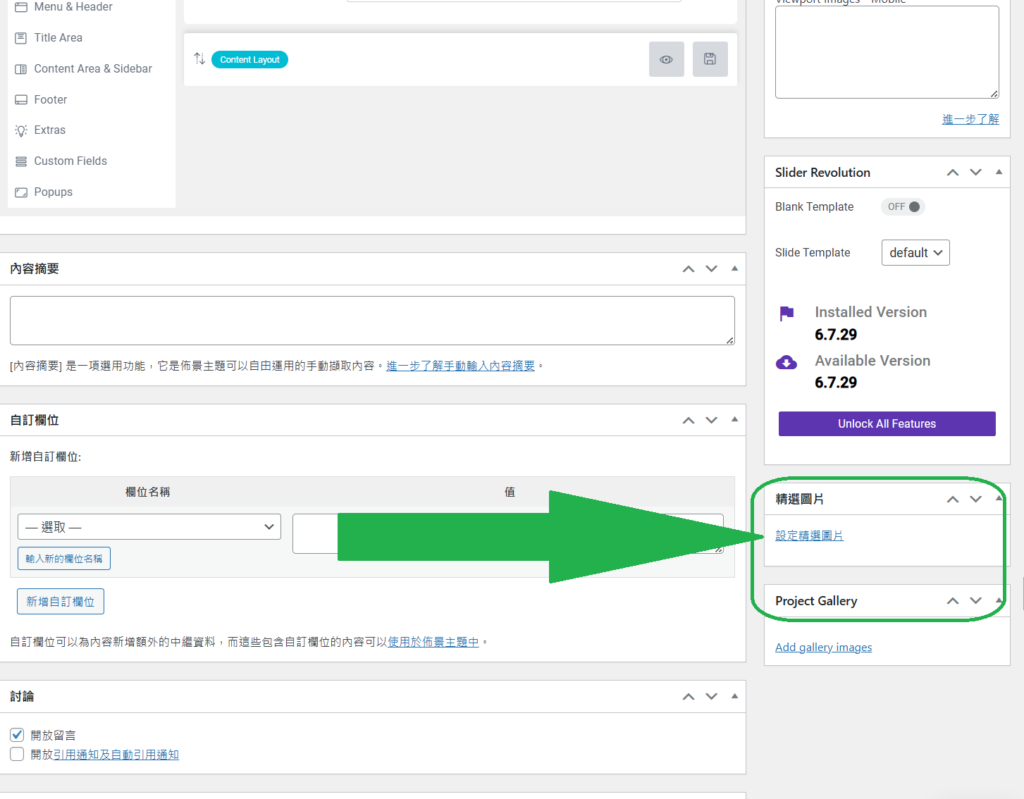Click the Footer sidebar icon
This screenshot has height=799, width=1024.
(21, 100)
